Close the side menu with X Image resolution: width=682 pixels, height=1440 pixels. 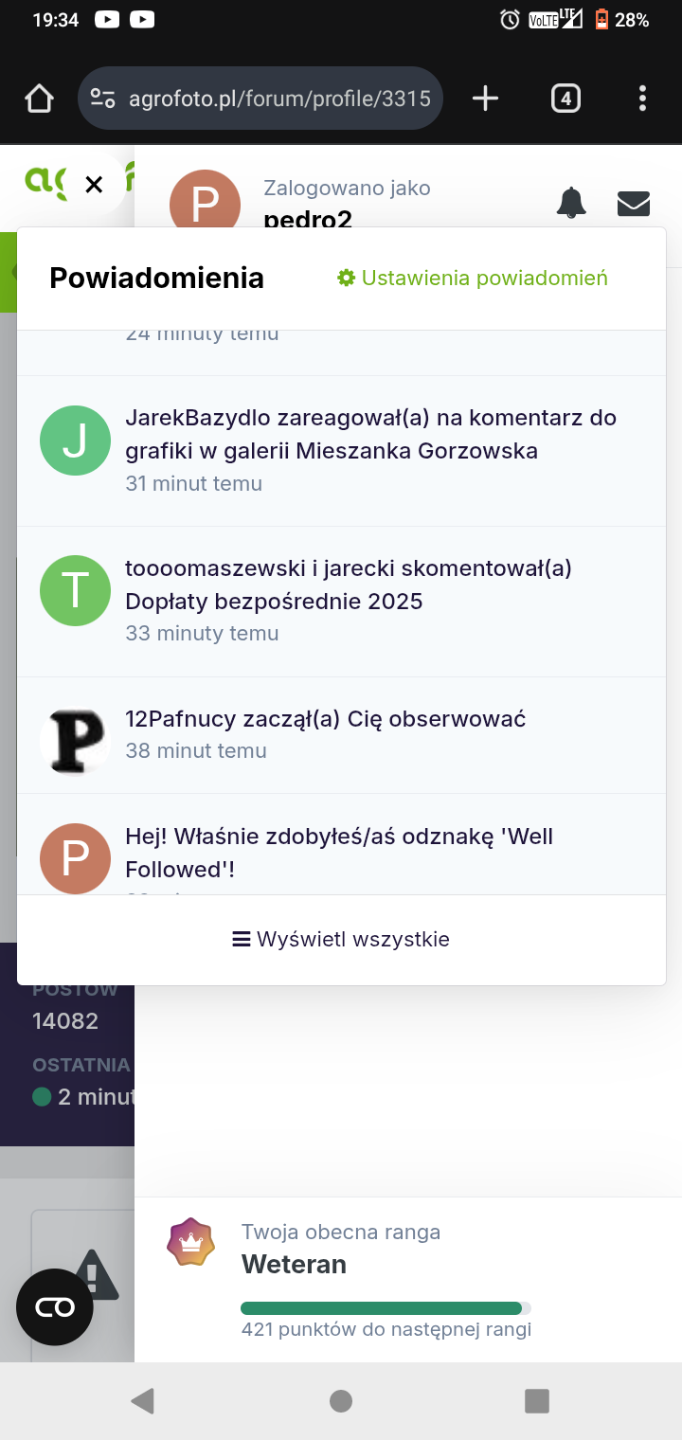94,184
